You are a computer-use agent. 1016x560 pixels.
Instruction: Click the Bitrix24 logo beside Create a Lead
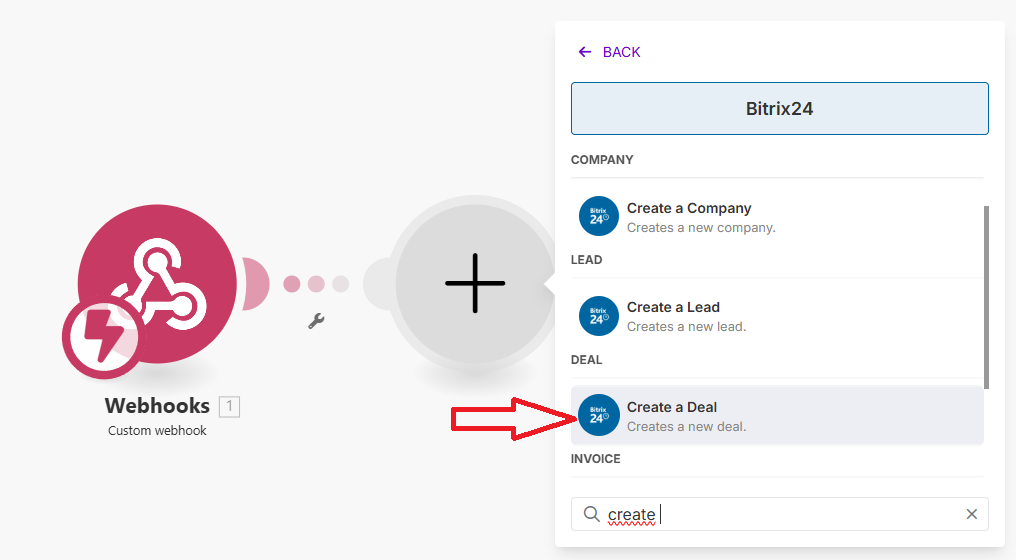(598, 316)
